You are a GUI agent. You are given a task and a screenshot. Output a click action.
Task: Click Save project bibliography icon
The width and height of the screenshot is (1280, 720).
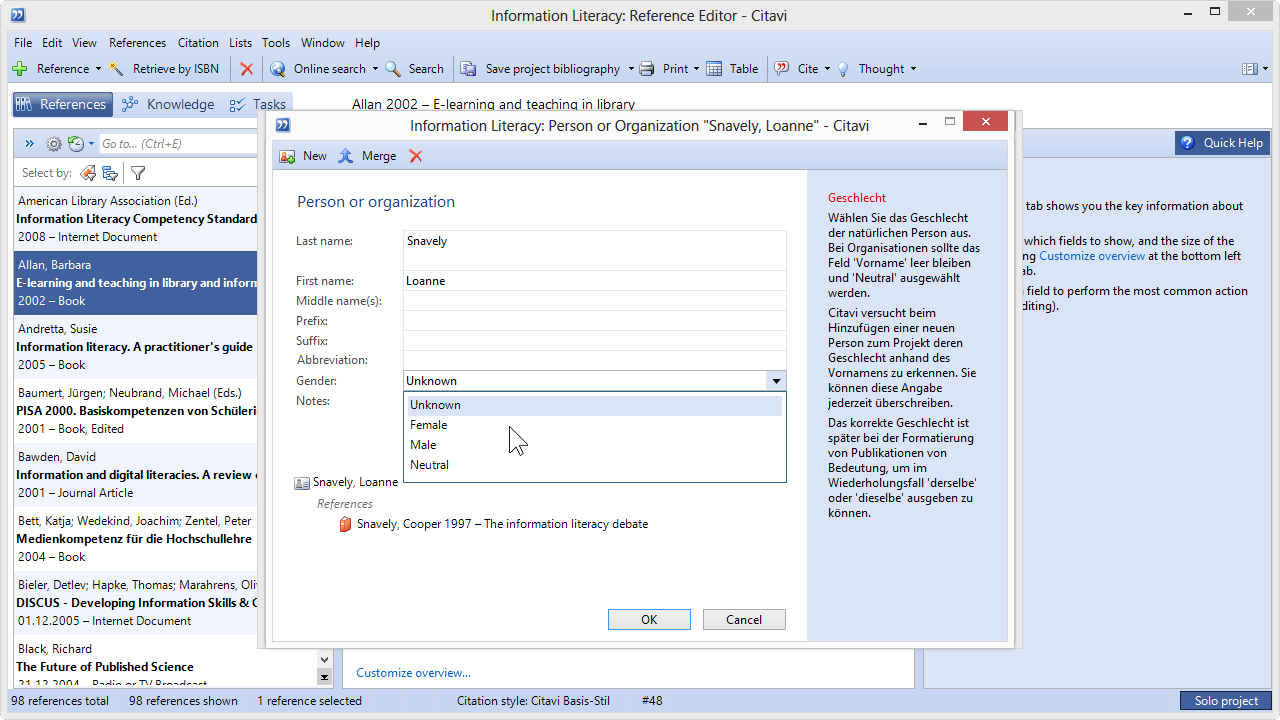click(468, 69)
